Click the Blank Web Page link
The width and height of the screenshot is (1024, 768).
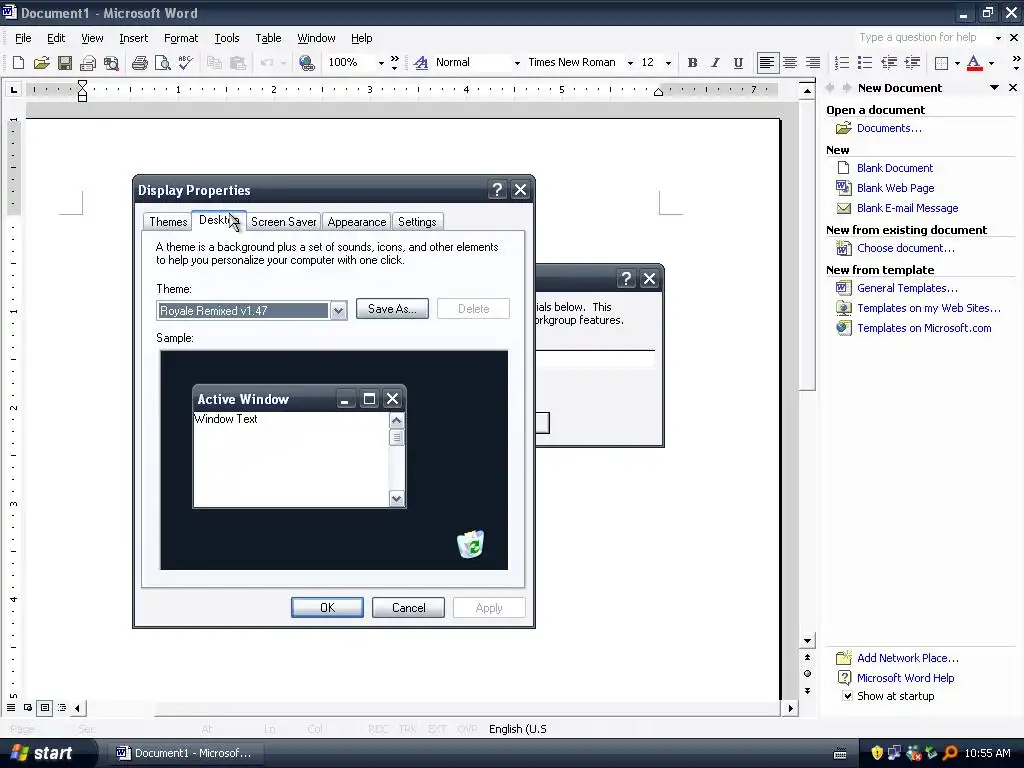(x=895, y=188)
